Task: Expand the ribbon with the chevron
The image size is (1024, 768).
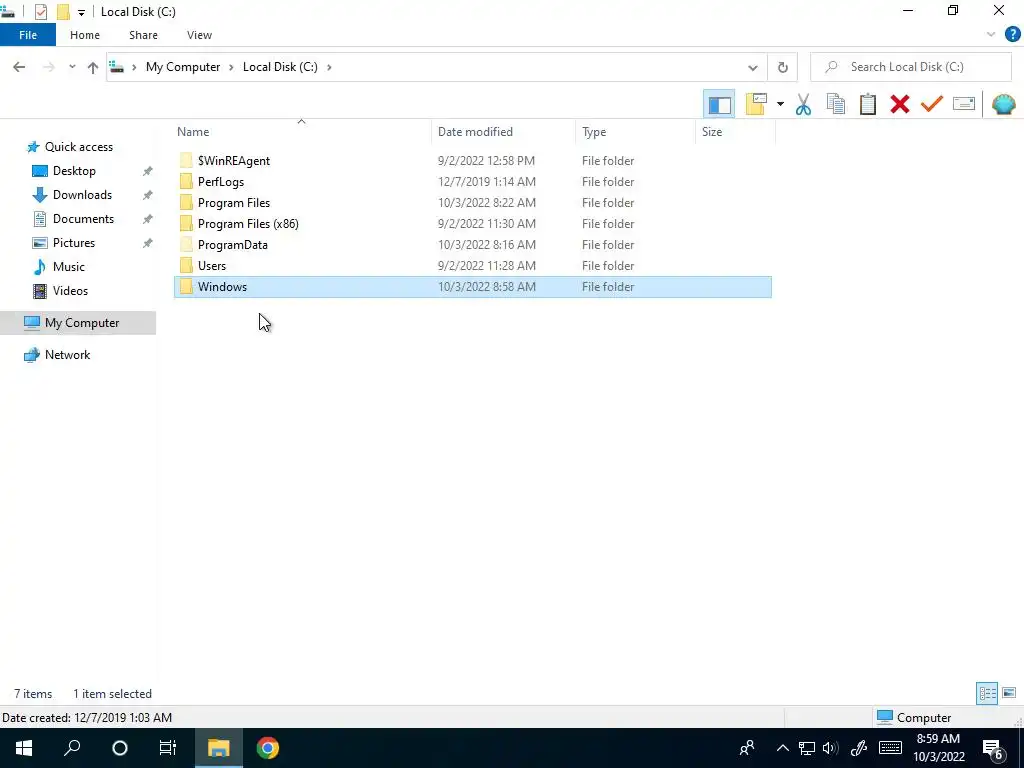Action: (x=991, y=35)
